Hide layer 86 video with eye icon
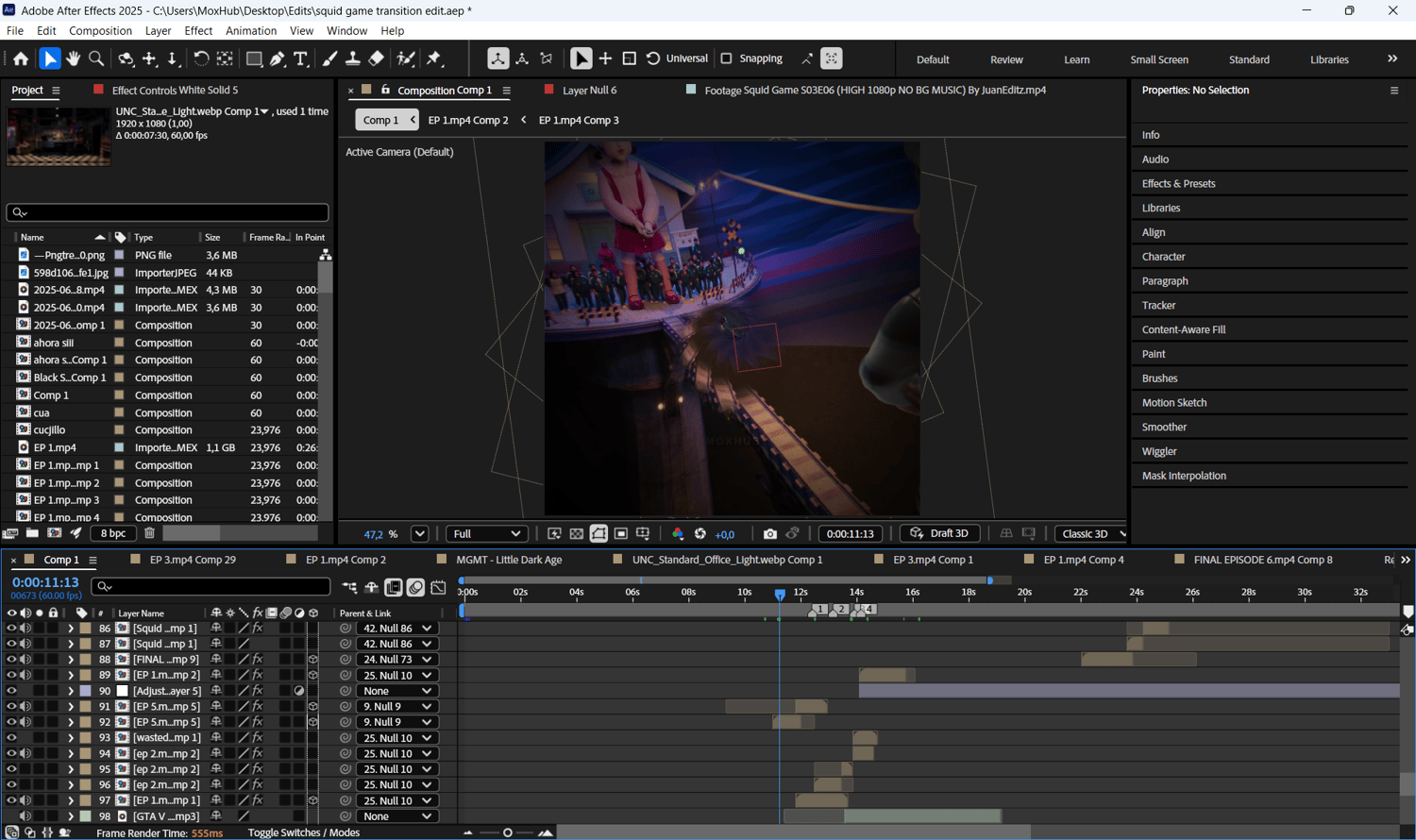Image resolution: width=1416 pixels, height=840 pixels. coord(11,629)
